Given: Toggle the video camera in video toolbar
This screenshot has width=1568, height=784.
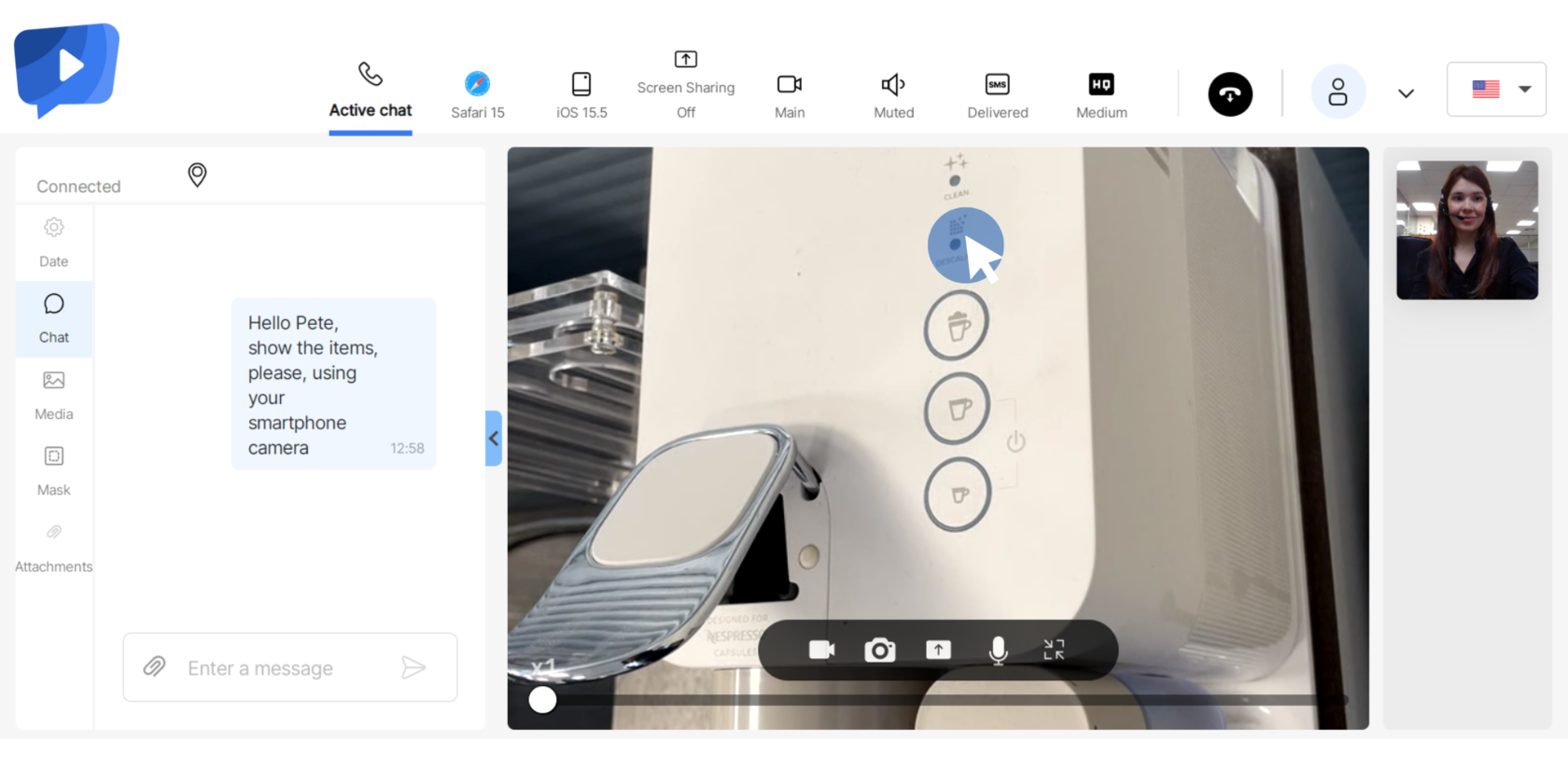Looking at the screenshot, I should tap(821, 650).
